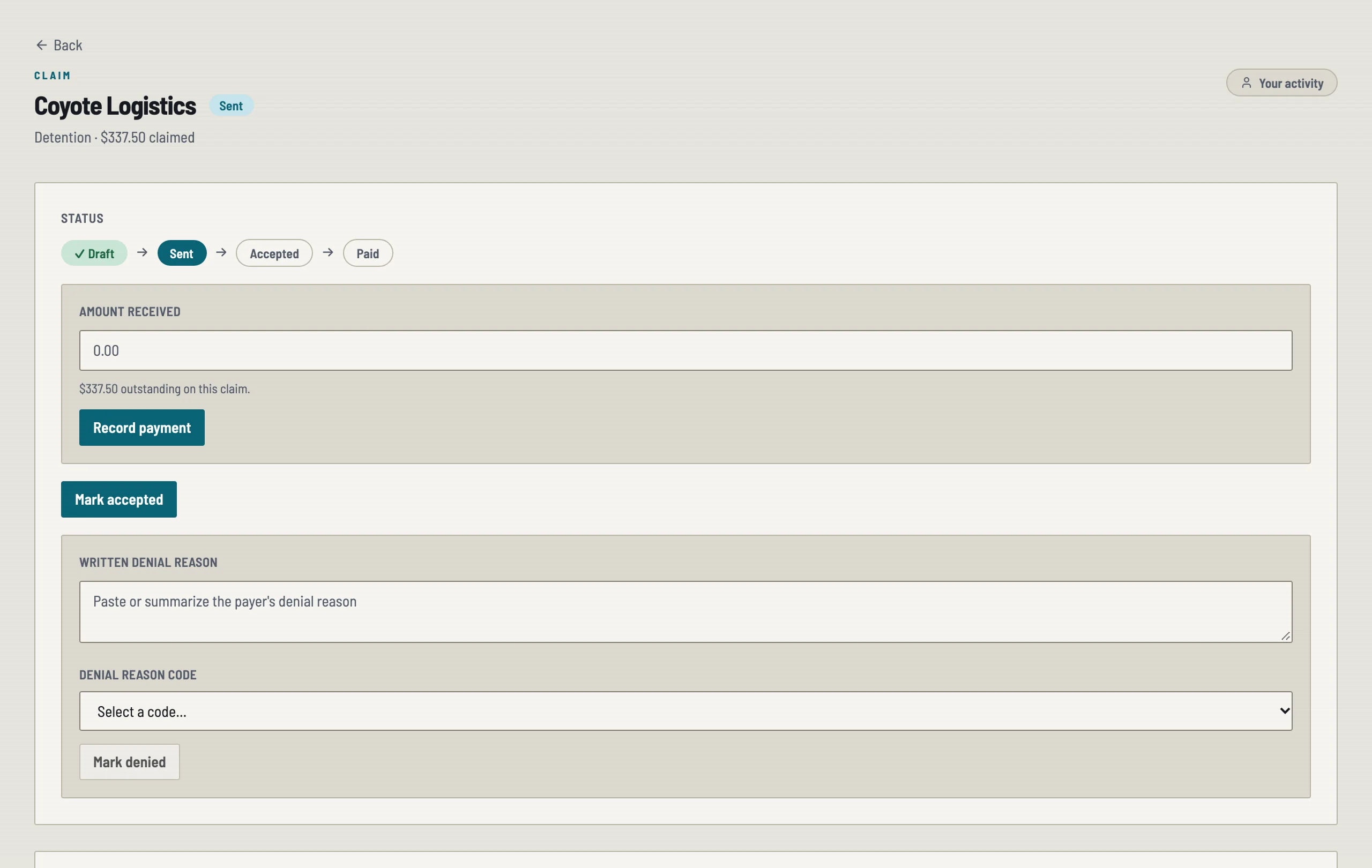Image resolution: width=1372 pixels, height=868 pixels.
Task: Click the STATUS section heading
Action: (82, 219)
